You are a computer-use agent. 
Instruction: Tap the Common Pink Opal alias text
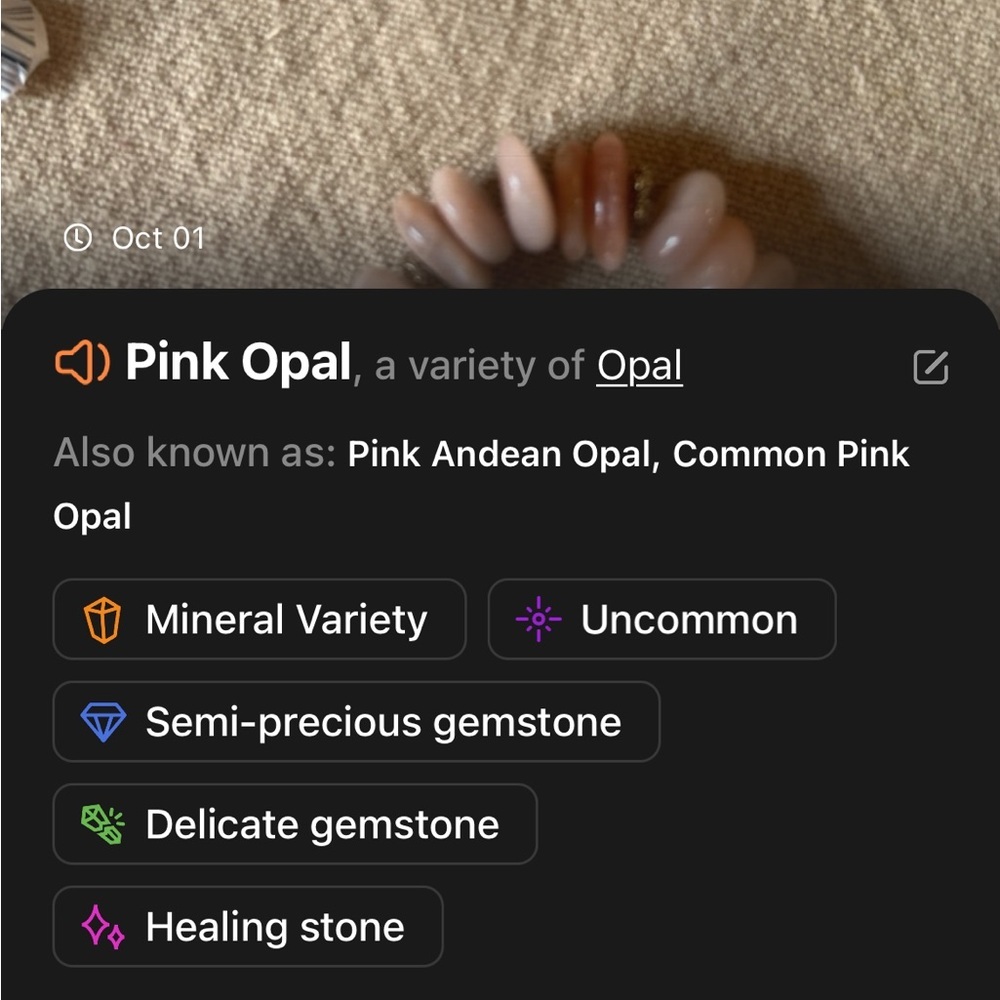(x=482, y=485)
